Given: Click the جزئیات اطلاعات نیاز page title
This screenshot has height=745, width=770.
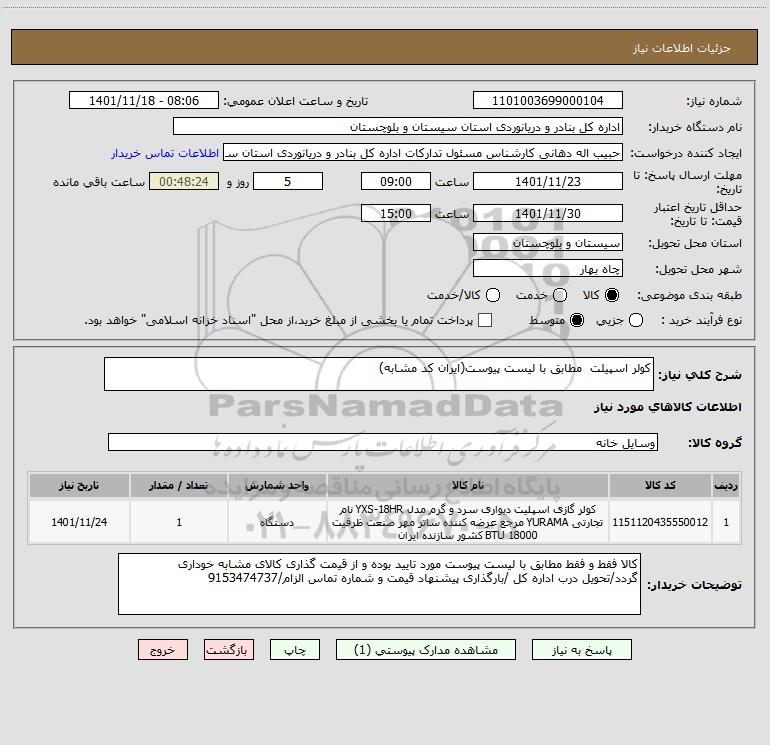Looking at the screenshot, I should coord(682,48).
